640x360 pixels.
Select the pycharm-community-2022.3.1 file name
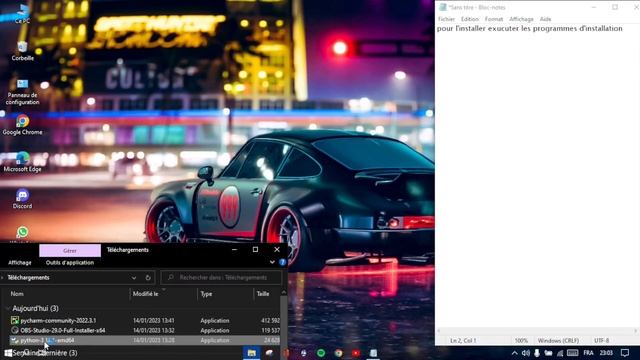click(58, 320)
